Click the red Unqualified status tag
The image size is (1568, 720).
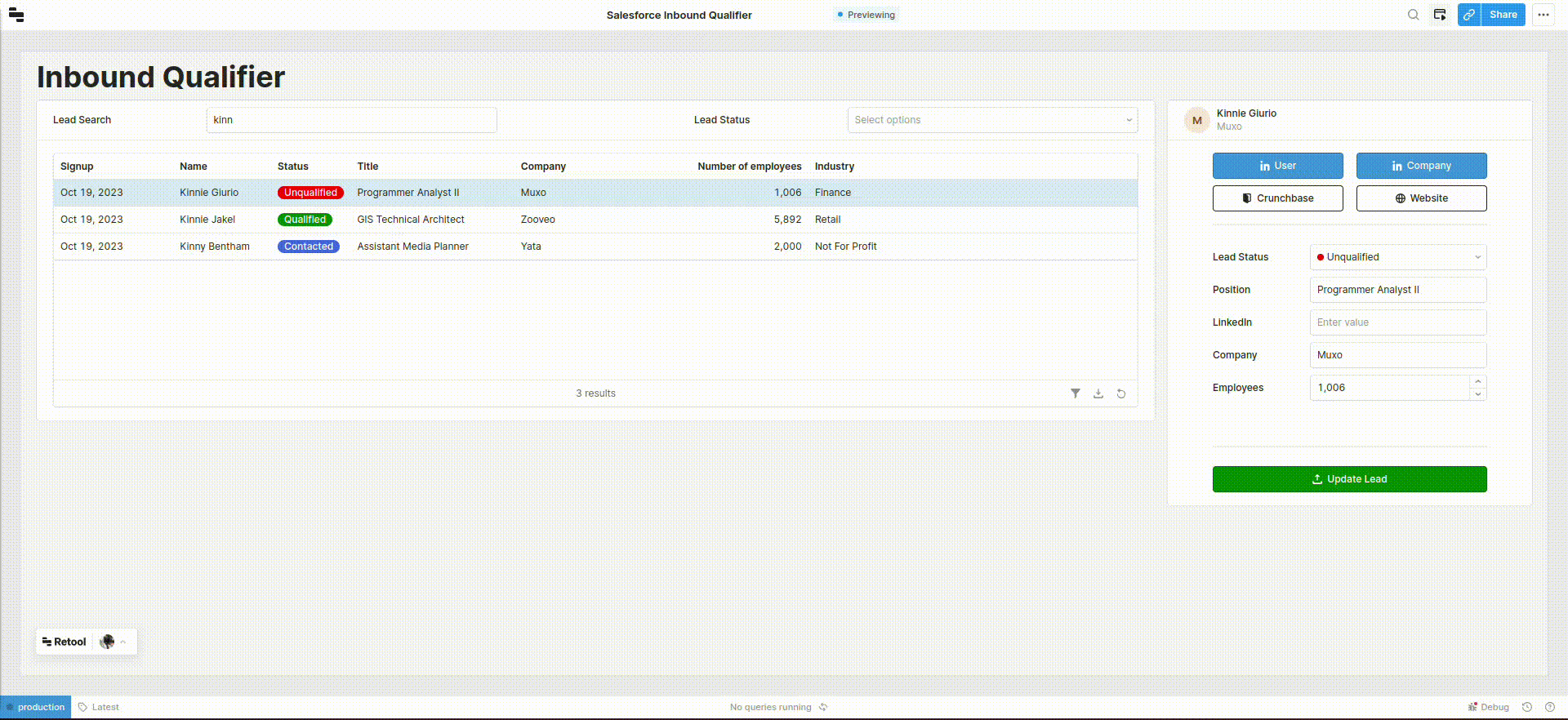click(310, 193)
